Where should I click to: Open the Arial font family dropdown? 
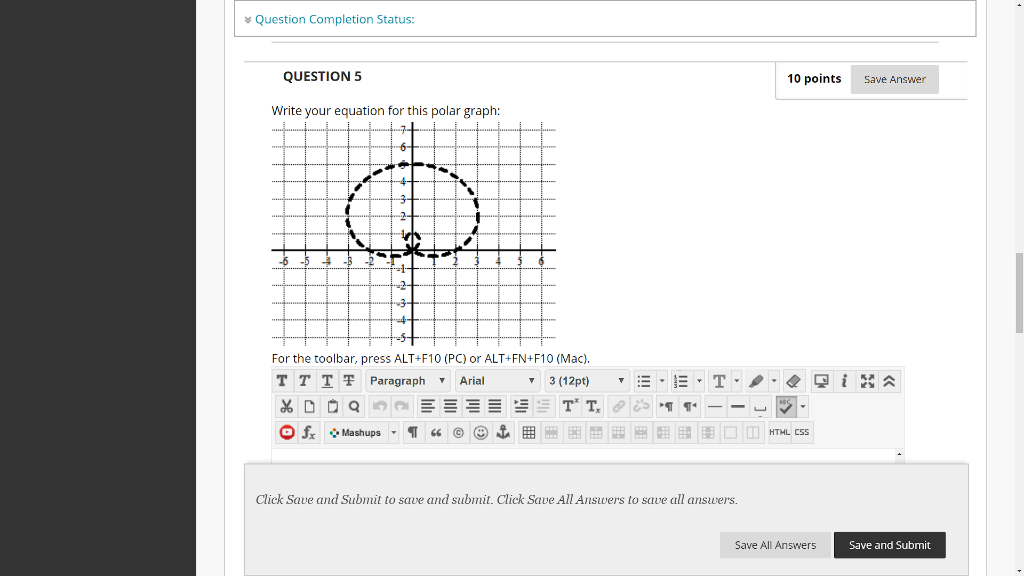coord(497,381)
